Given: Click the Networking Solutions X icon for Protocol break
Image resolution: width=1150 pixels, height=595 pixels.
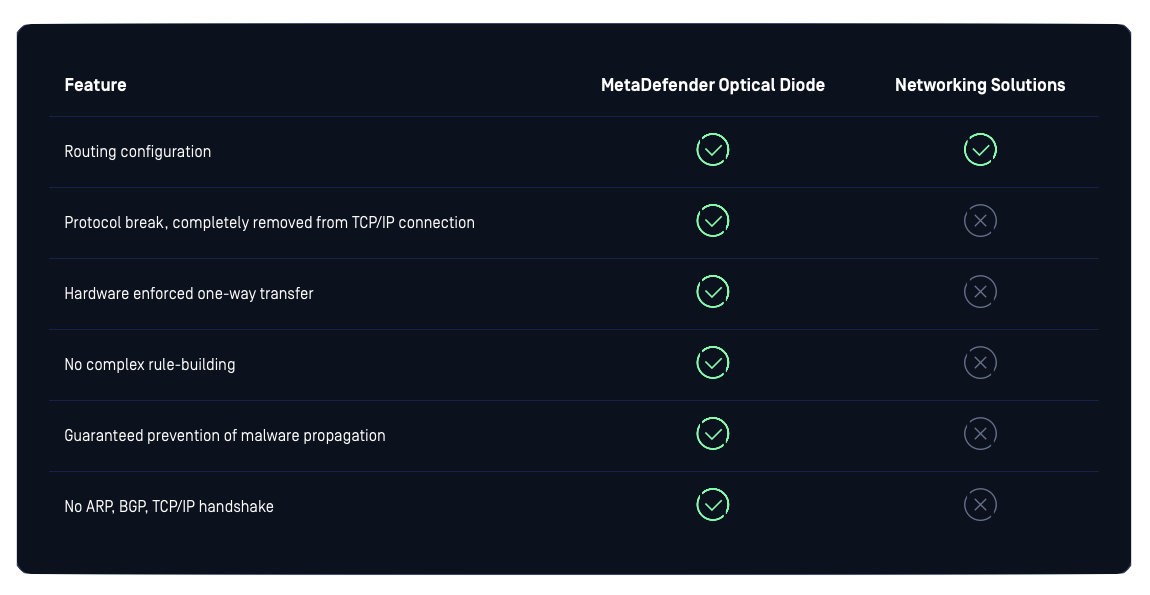Looking at the screenshot, I should point(980,221).
